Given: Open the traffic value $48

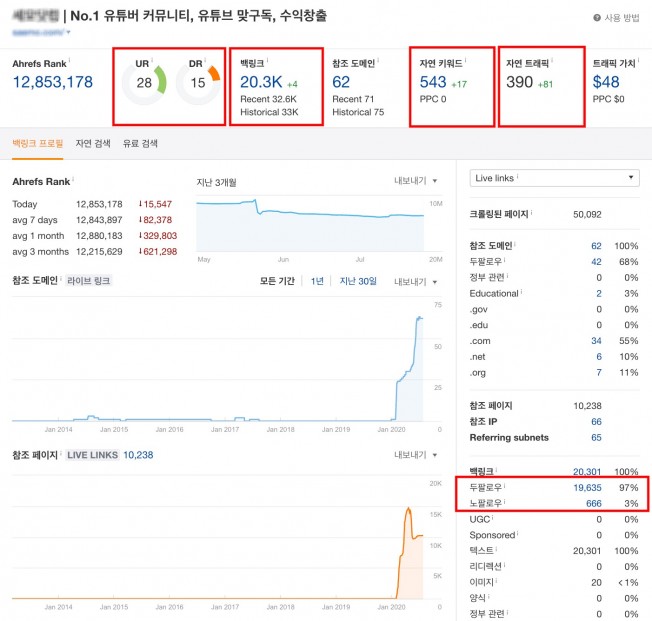Looking at the screenshot, I should click(606, 82).
